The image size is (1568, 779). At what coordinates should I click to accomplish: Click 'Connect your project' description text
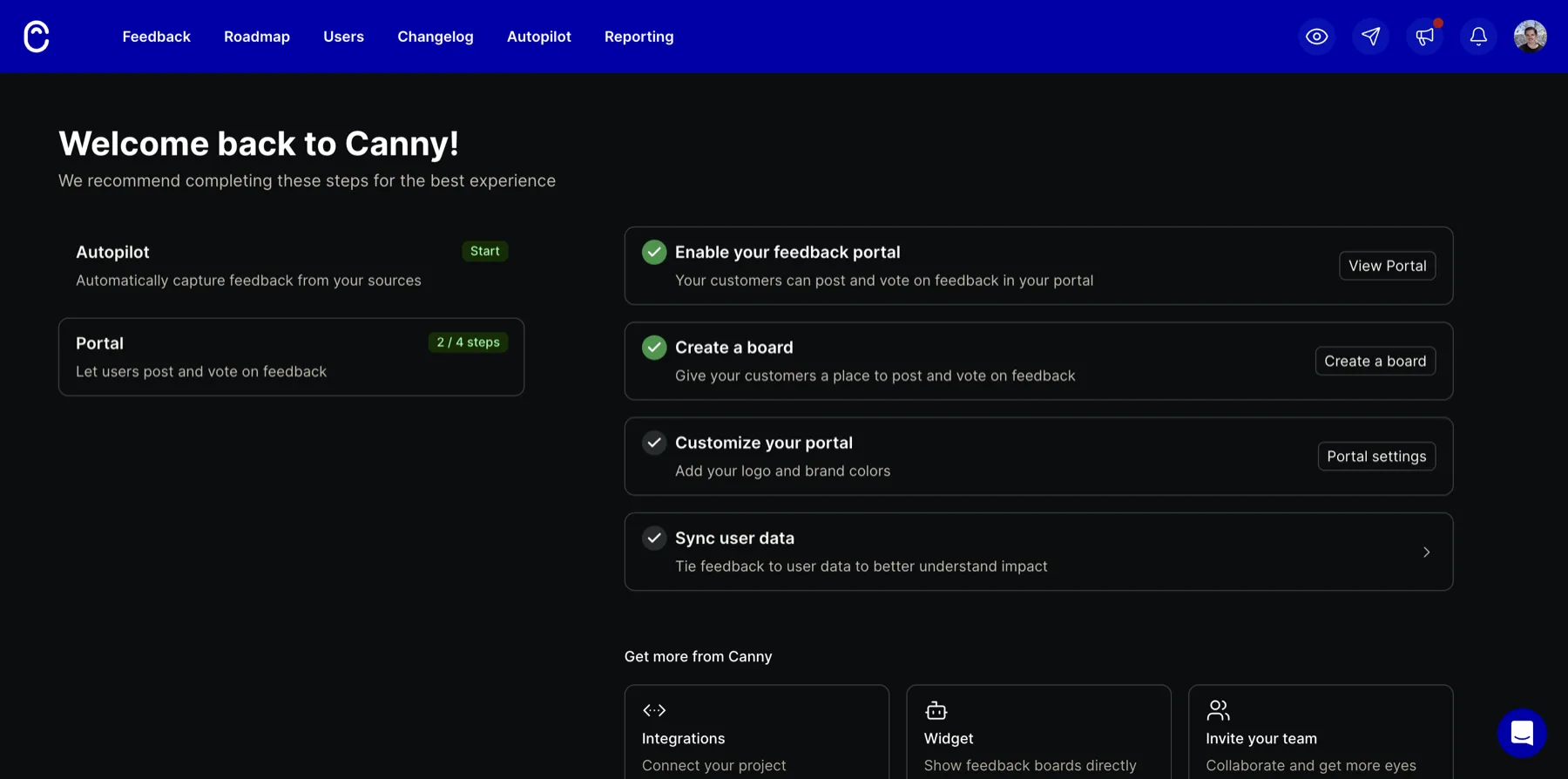(x=713, y=765)
